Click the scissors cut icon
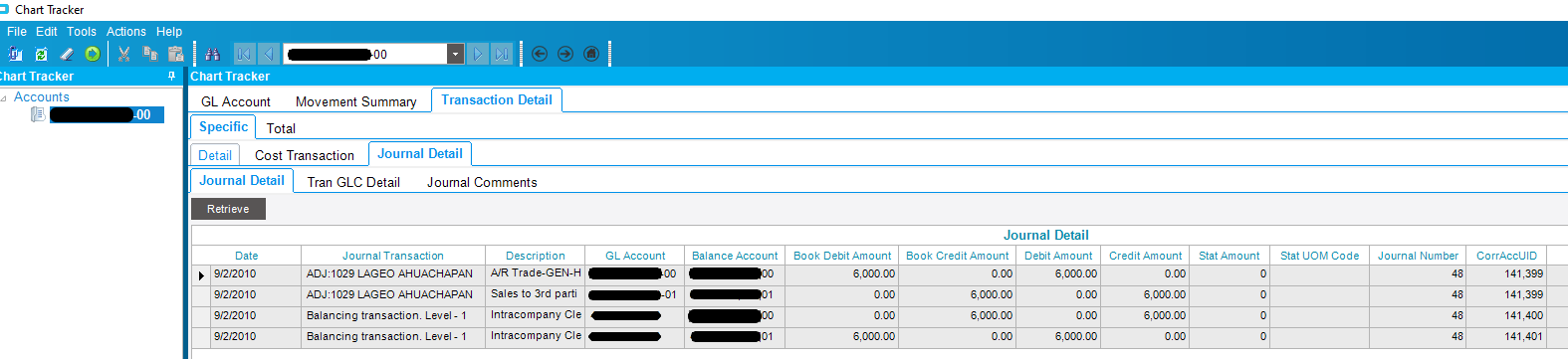Screen dimensions: 1568x359 click(124, 54)
